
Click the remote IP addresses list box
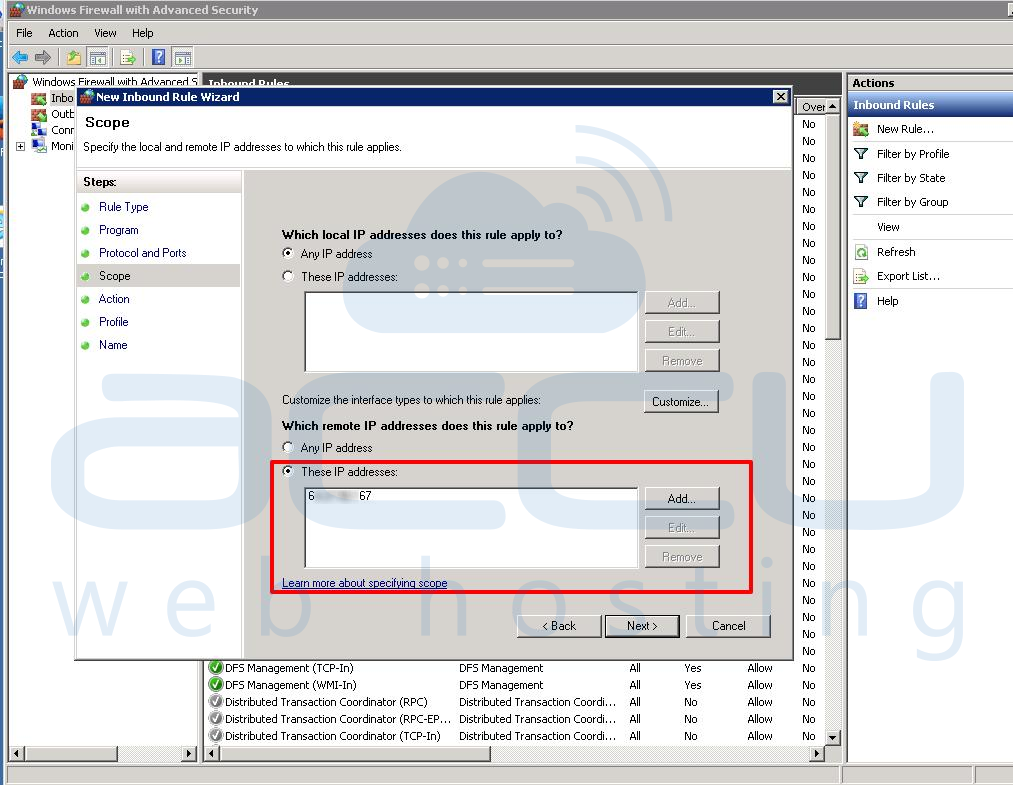click(x=471, y=528)
